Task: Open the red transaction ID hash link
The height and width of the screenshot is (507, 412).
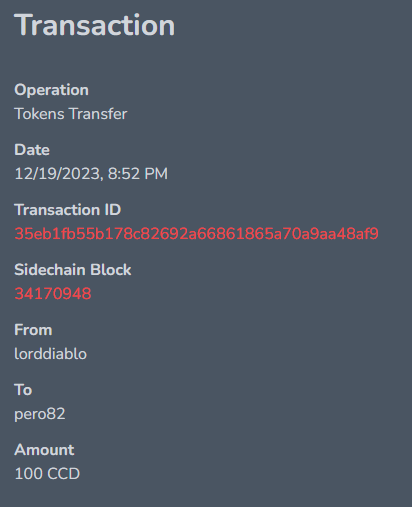Action: [196, 234]
